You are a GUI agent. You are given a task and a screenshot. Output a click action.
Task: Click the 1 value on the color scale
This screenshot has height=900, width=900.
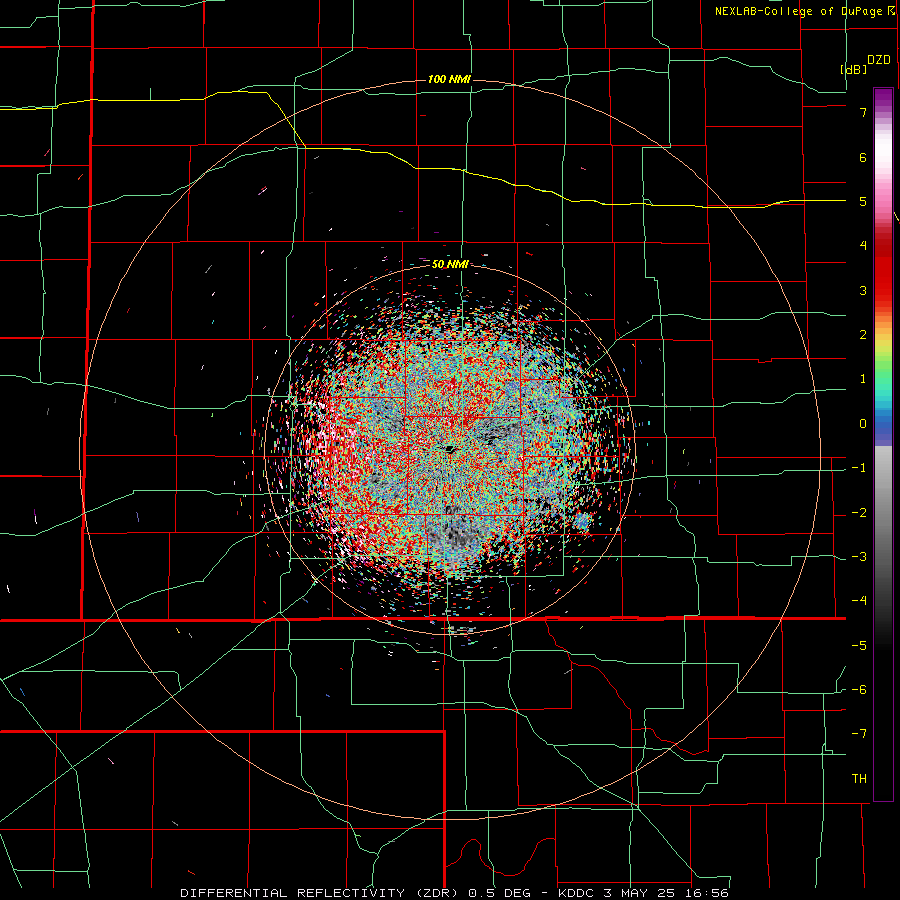tap(863, 379)
